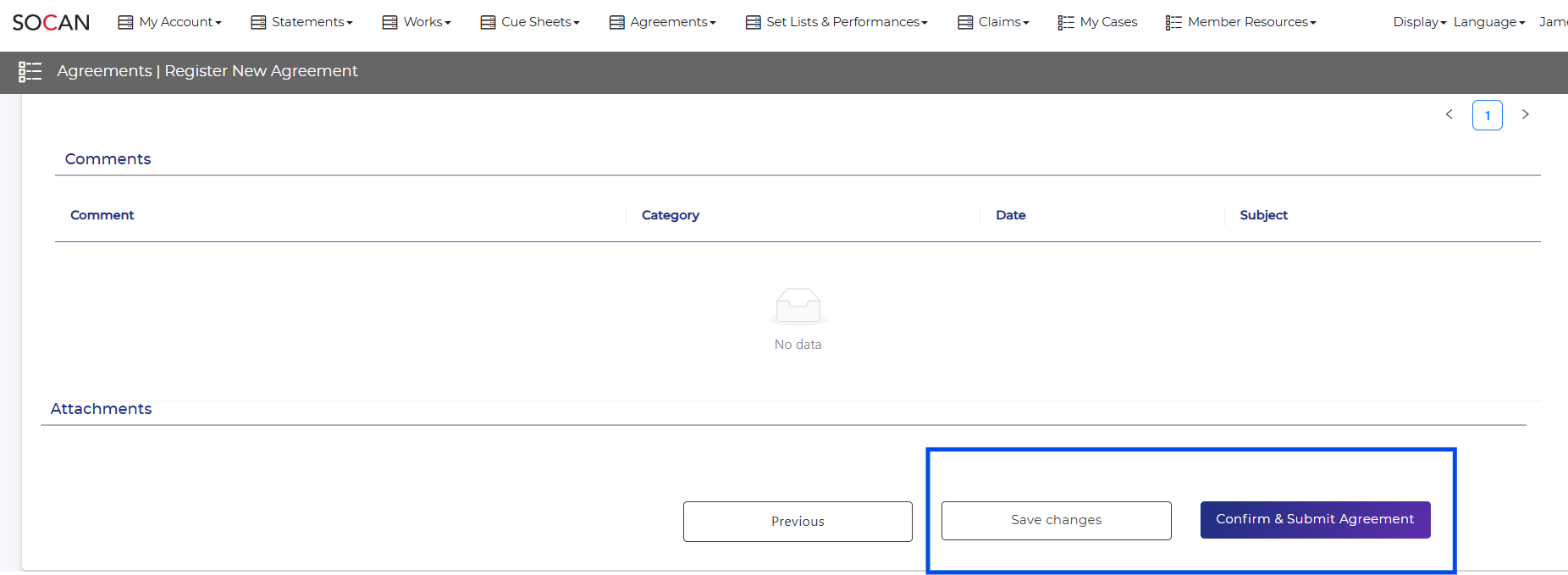This screenshot has height=575, width=1568.
Task: Go to next page with right chevron
Action: click(1525, 114)
